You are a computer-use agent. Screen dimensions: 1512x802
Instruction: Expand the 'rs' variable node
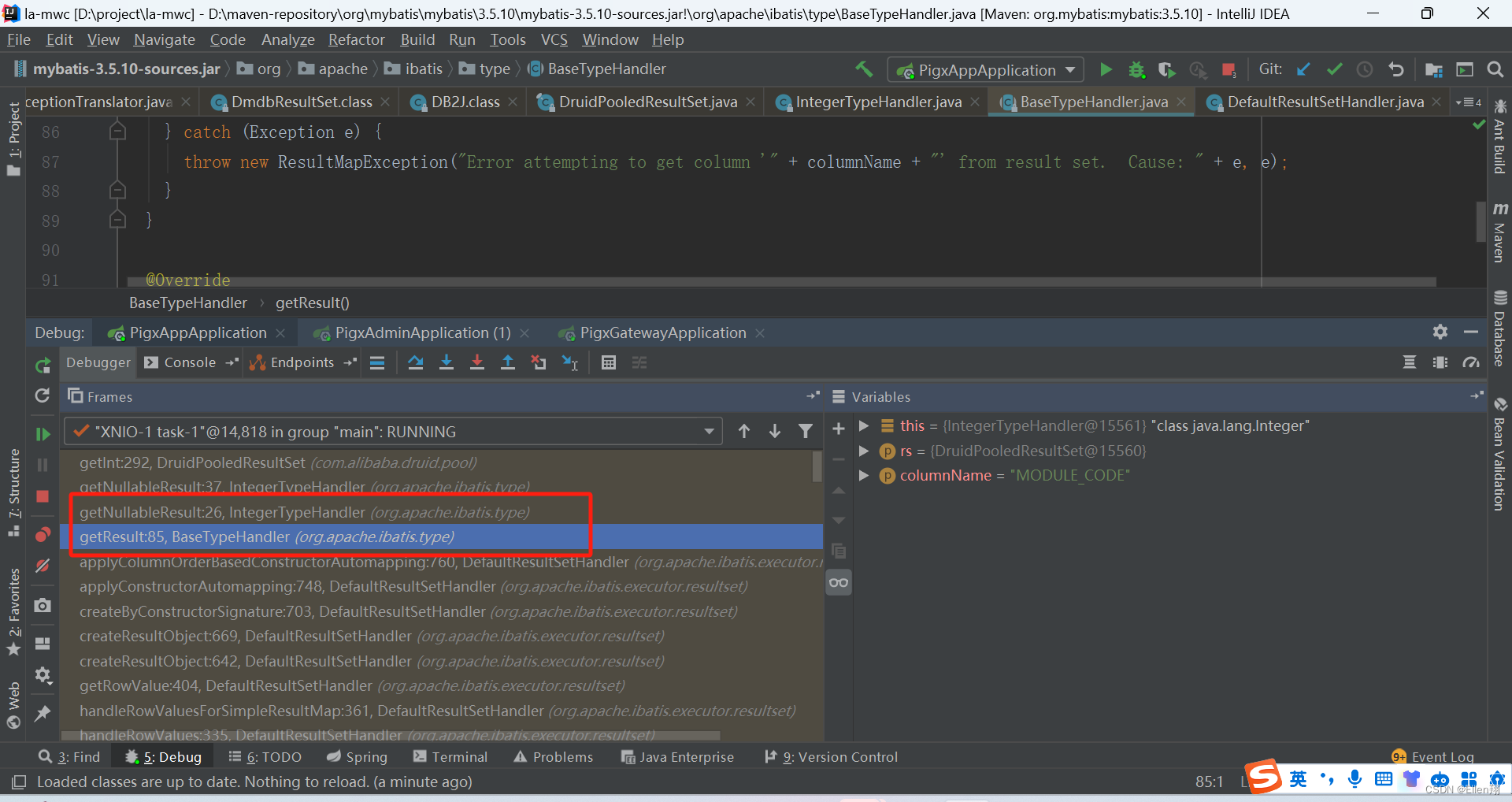pyautogui.click(x=864, y=451)
